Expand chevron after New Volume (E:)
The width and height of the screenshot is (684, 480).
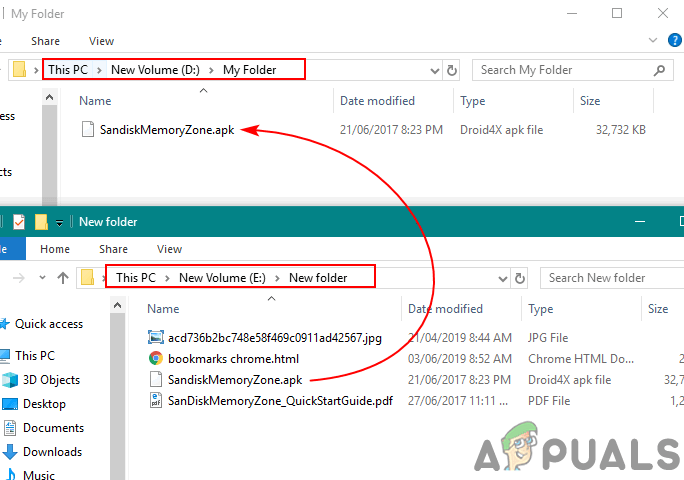point(277,278)
